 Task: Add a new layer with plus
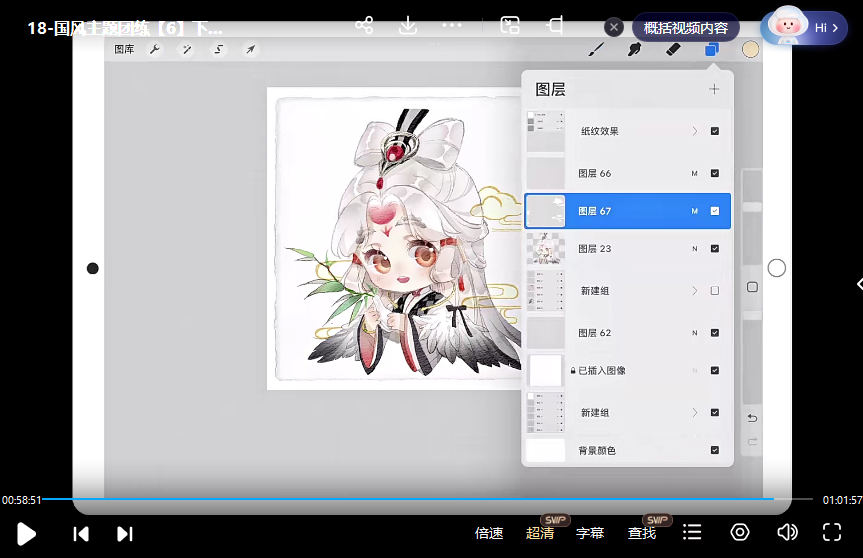(714, 89)
